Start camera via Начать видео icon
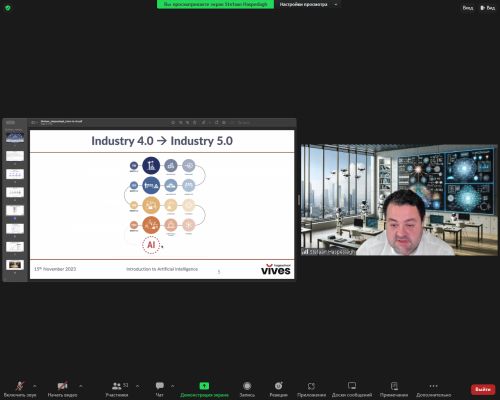Viewport: 500px width, 400px height. pos(62,386)
